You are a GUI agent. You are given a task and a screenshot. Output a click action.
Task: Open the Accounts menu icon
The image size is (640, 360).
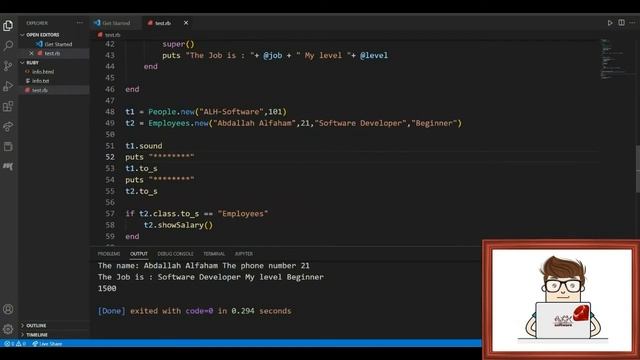pyautogui.click(x=8, y=309)
